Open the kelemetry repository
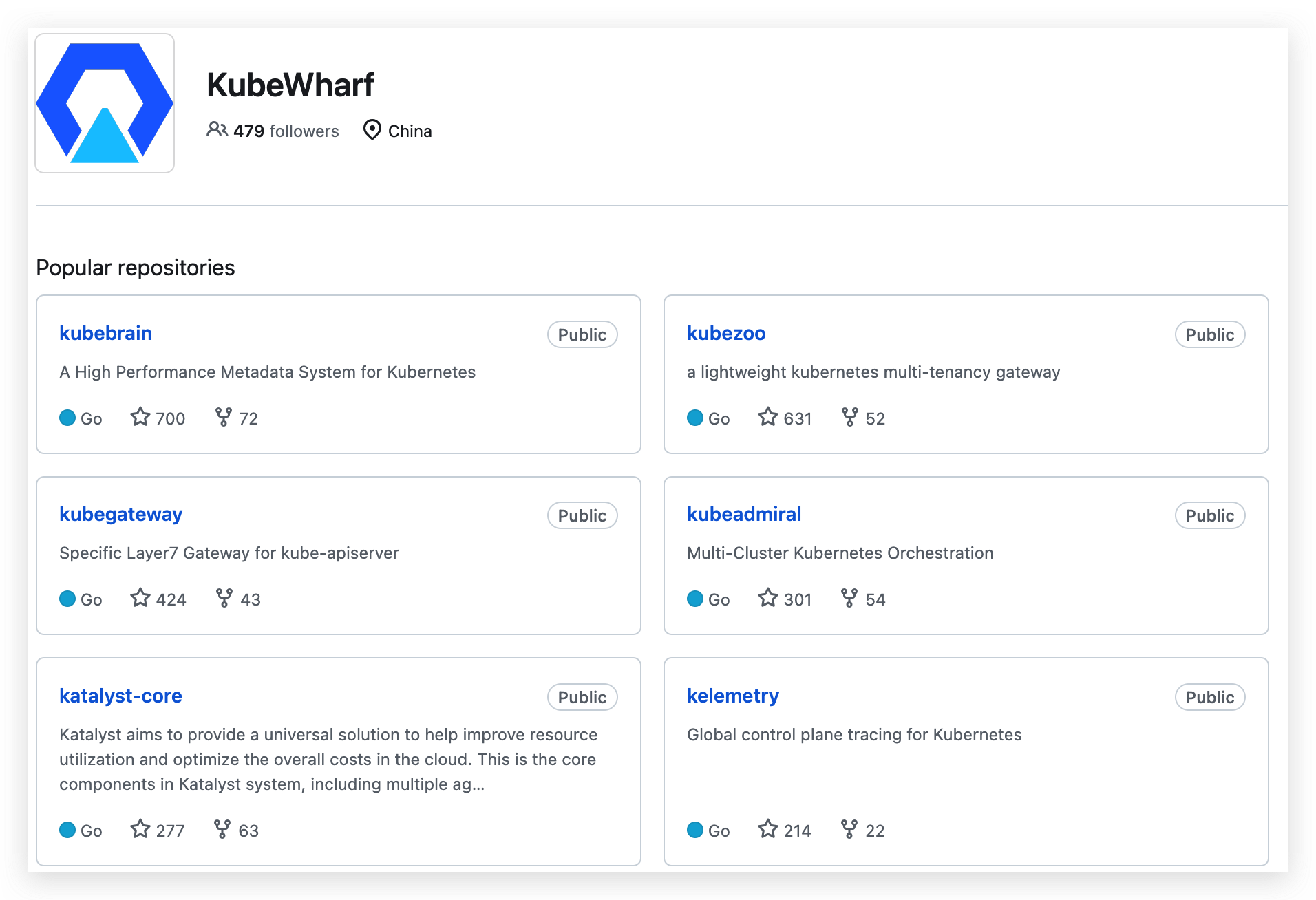 (x=733, y=696)
